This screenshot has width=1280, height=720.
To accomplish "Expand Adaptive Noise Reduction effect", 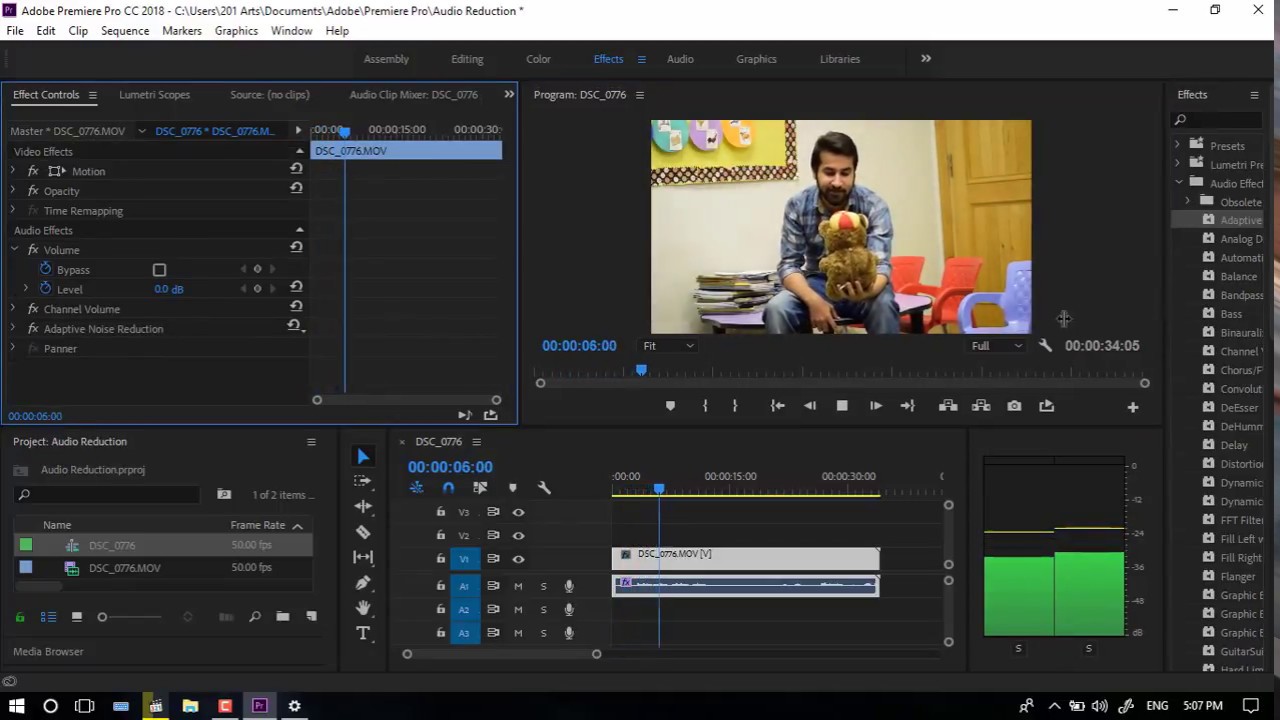I will pyautogui.click(x=13, y=329).
